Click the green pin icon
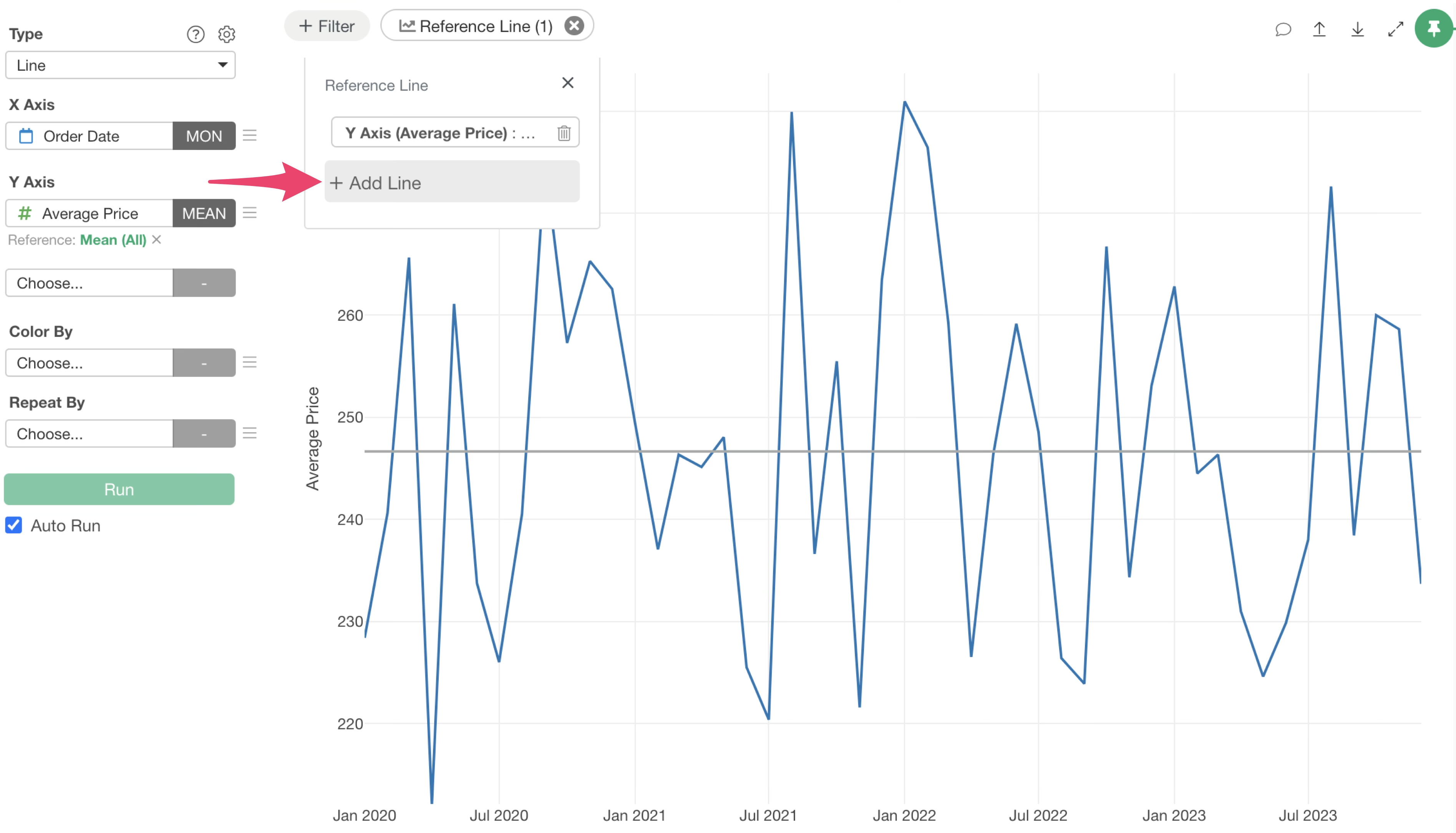1456x833 pixels. [x=1433, y=28]
